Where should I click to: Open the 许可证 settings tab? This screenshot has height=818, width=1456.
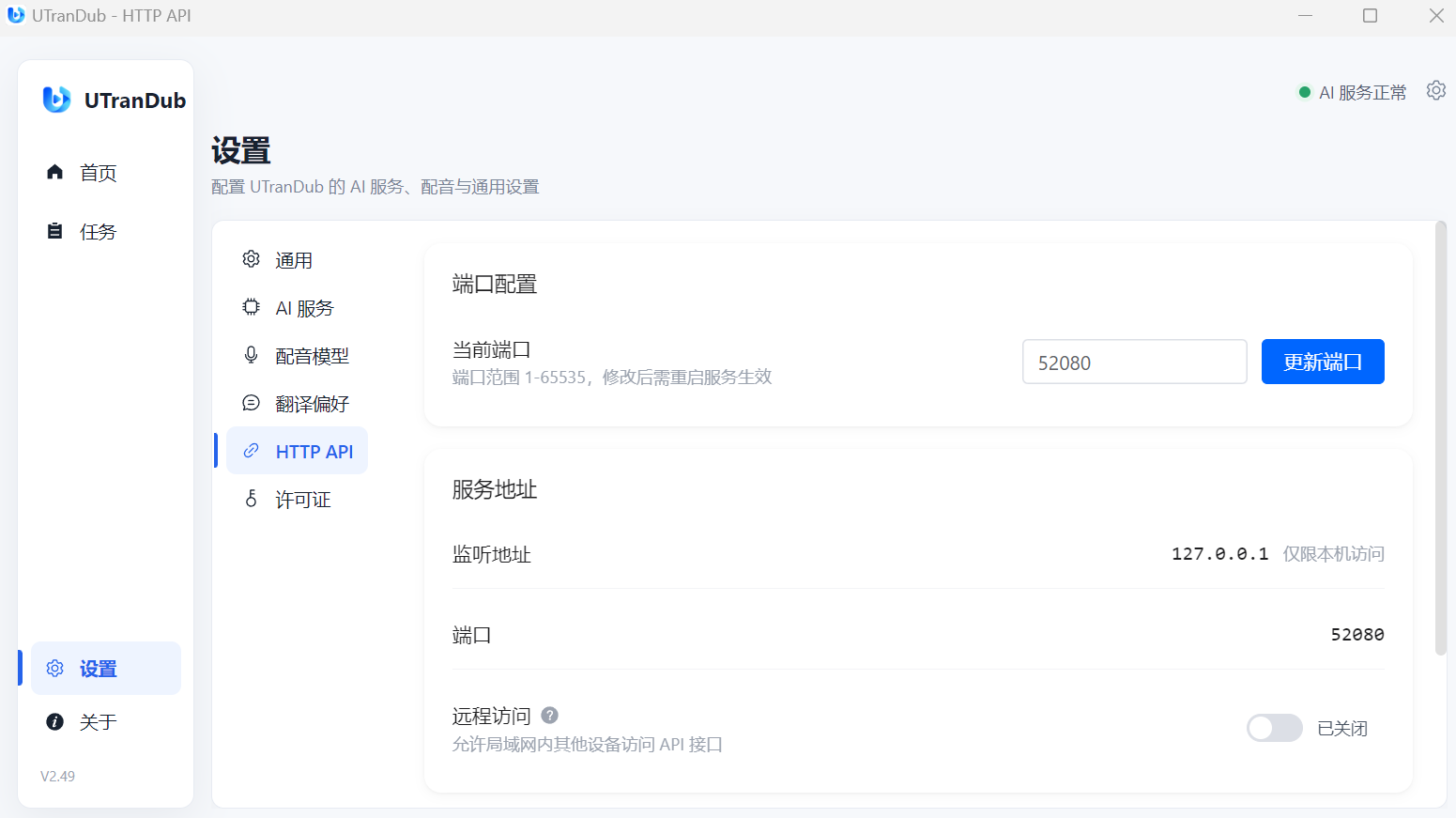(x=297, y=500)
